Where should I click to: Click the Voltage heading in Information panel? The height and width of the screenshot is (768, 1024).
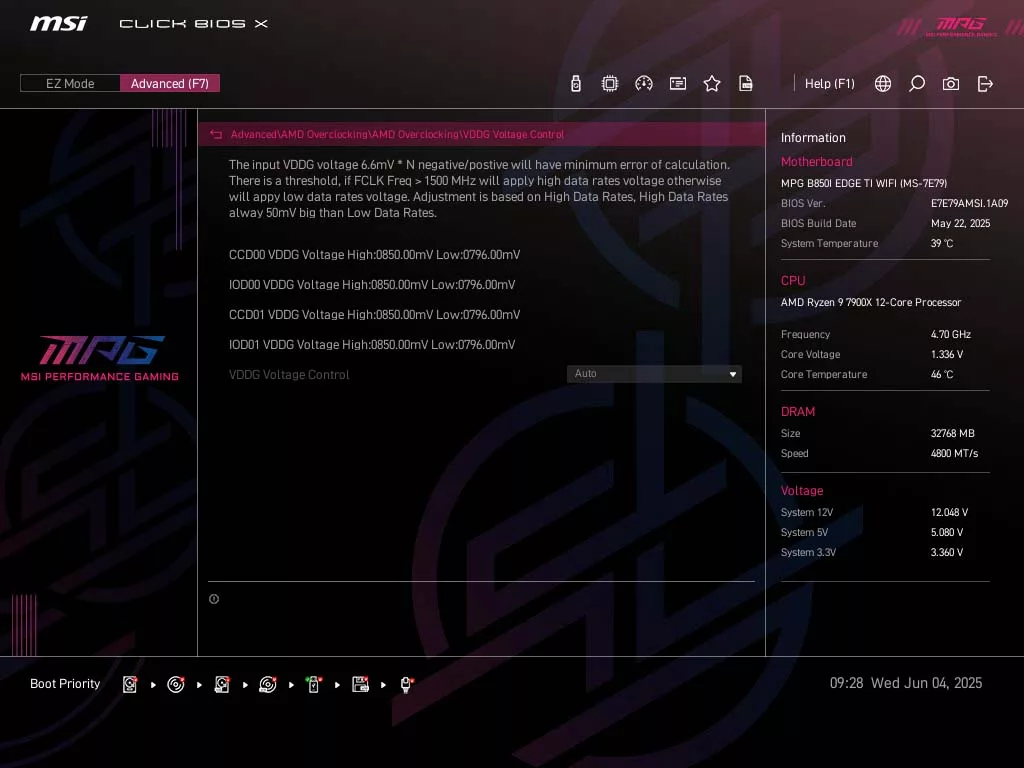[802, 490]
